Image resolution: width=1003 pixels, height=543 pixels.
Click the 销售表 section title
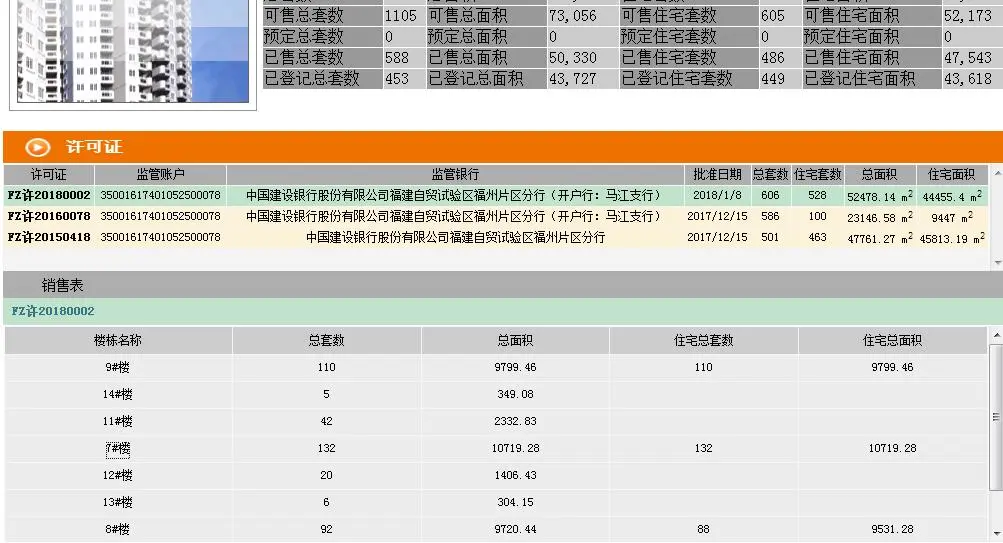coord(62,285)
